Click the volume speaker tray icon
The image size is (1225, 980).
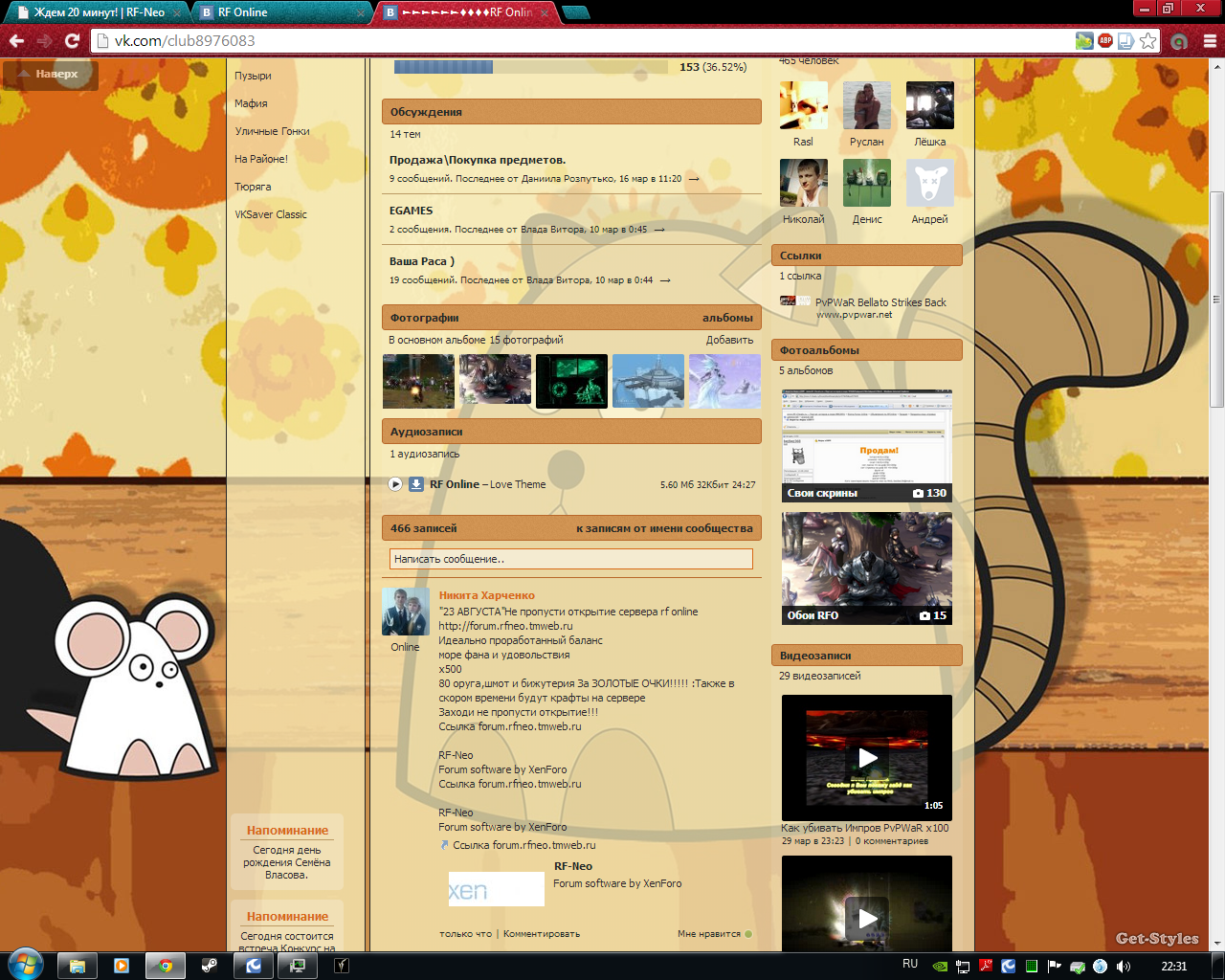point(1124,967)
